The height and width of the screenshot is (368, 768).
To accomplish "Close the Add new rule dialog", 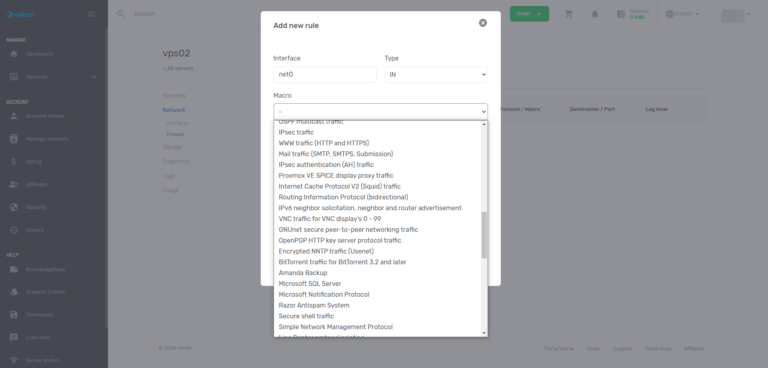I will [483, 23].
